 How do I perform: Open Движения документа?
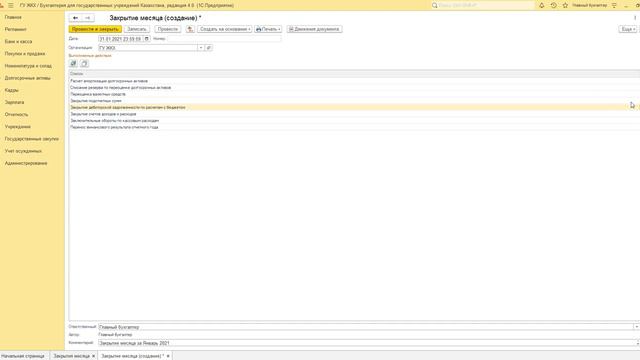pos(314,29)
